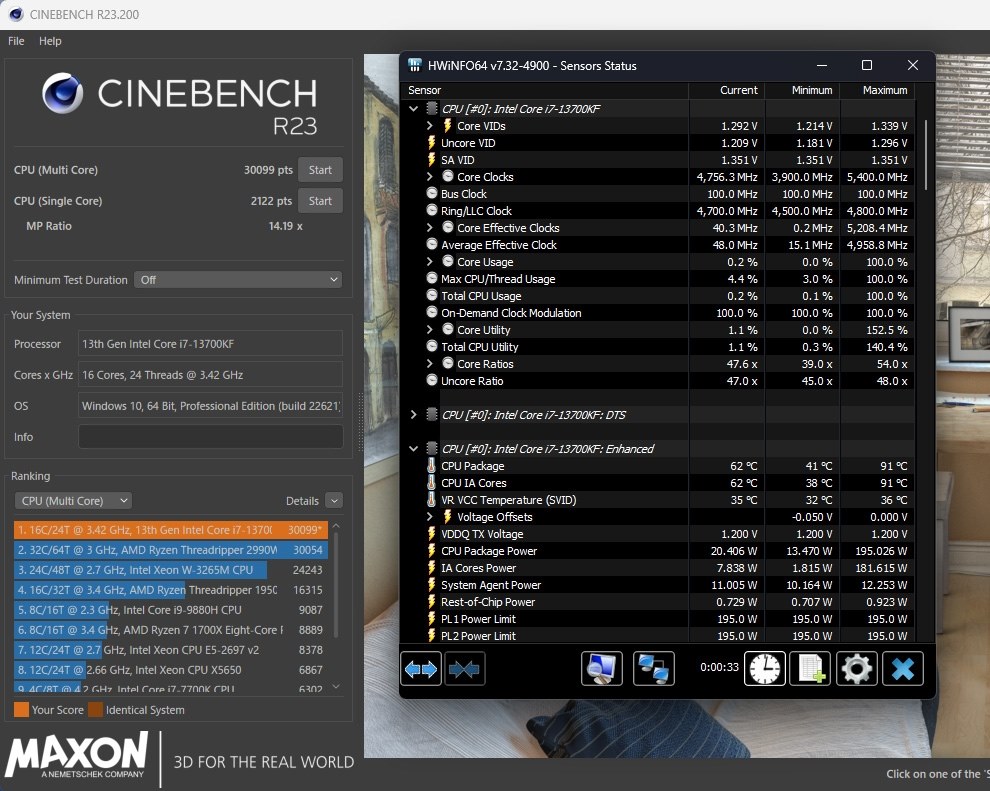Select the Core i9-9880H ranking entry
The image size is (990, 791).
click(170, 610)
